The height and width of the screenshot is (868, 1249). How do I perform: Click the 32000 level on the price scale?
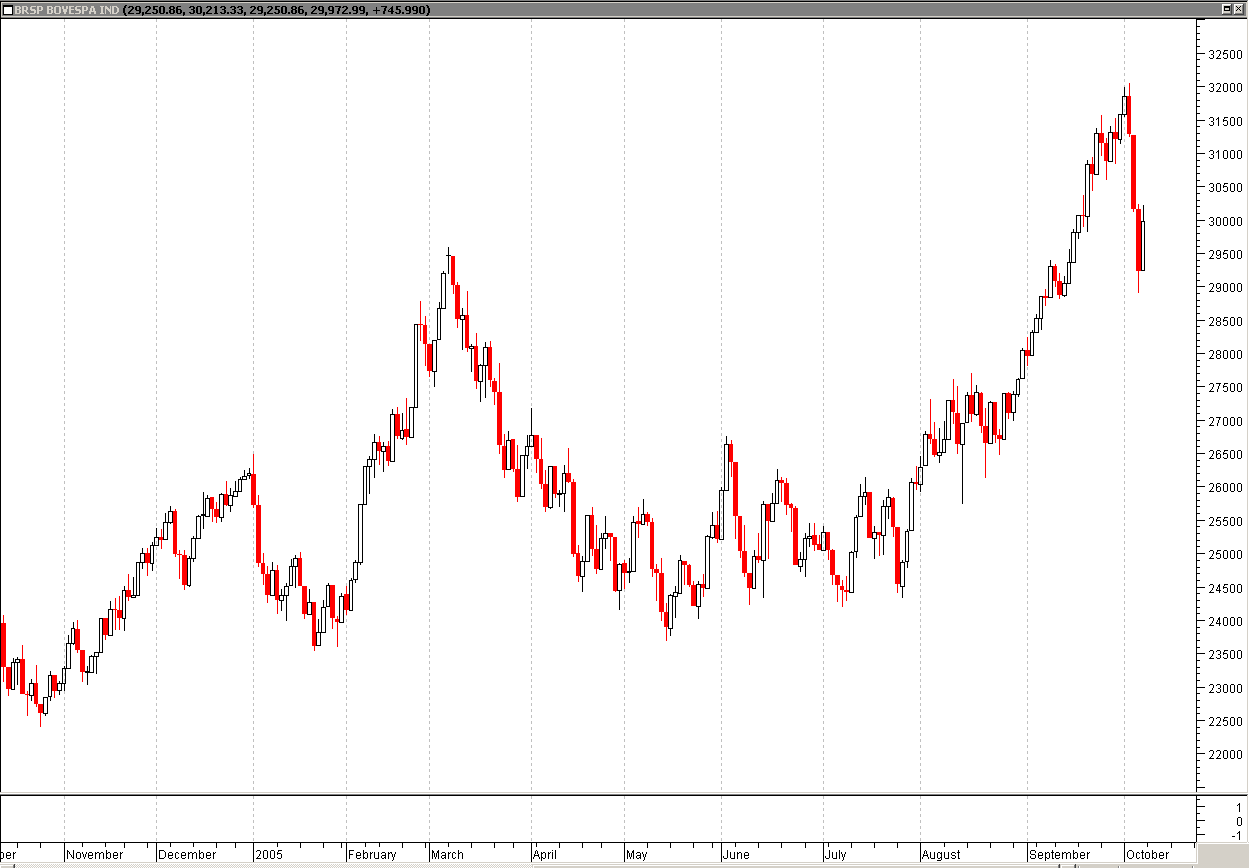(1225, 88)
